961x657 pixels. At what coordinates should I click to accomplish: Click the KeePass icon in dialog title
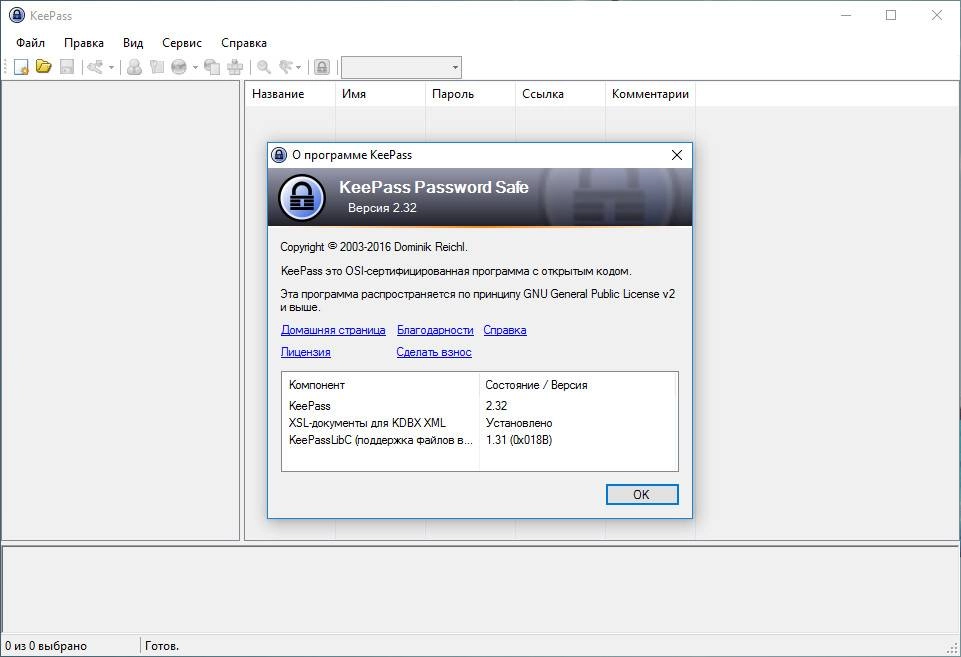coord(279,155)
